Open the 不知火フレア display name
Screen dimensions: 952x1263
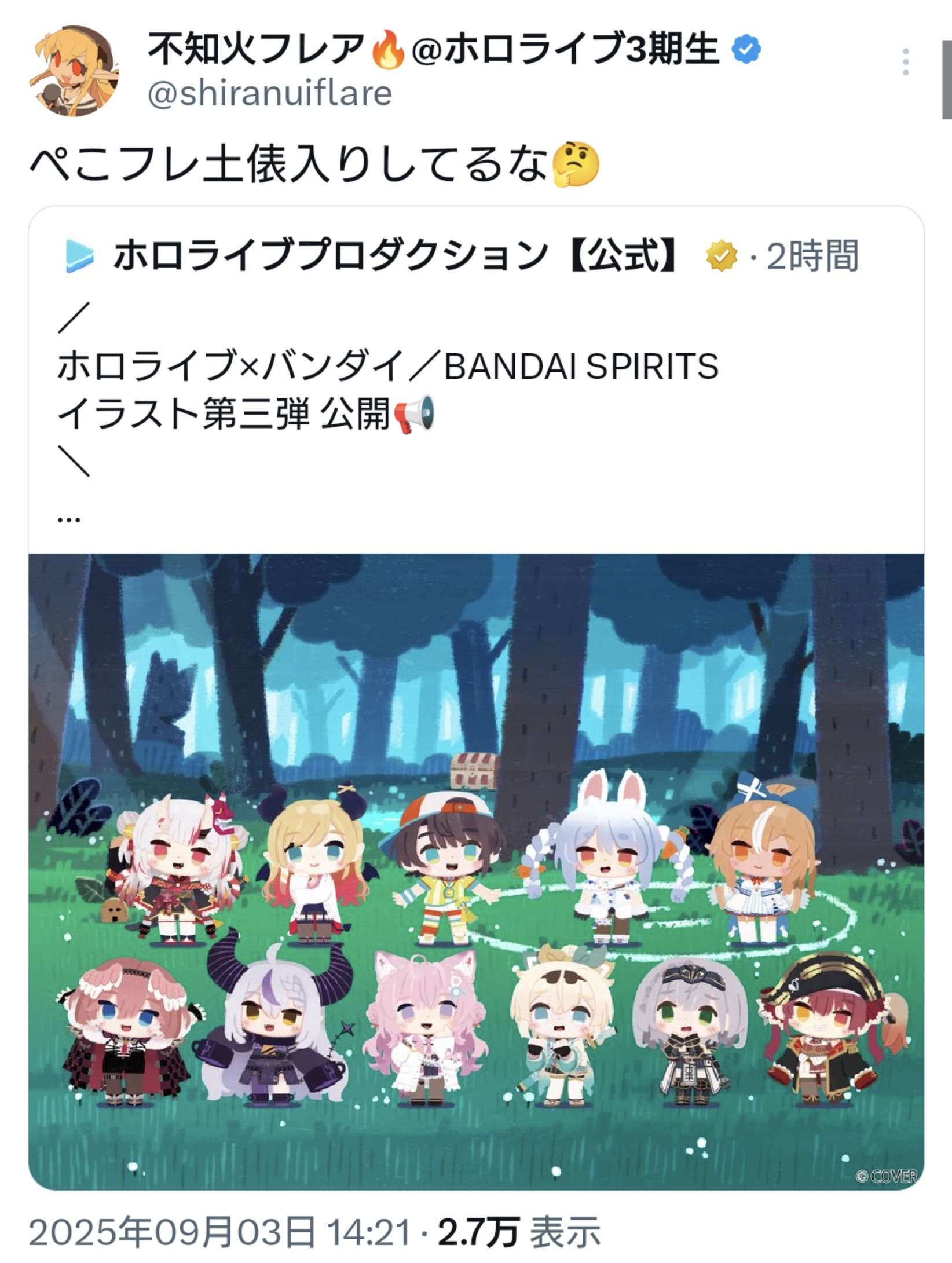point(256,49)
